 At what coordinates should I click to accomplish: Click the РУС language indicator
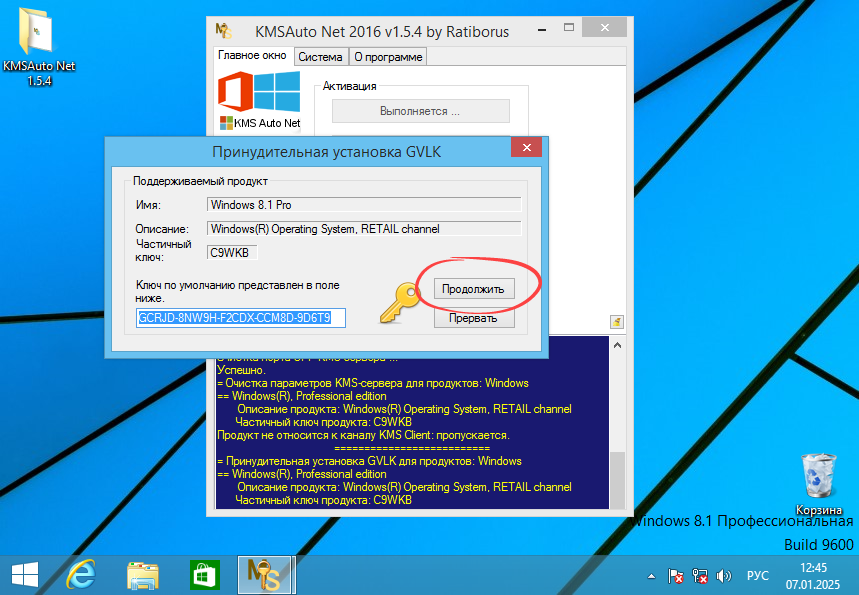[x=757, y=575]
